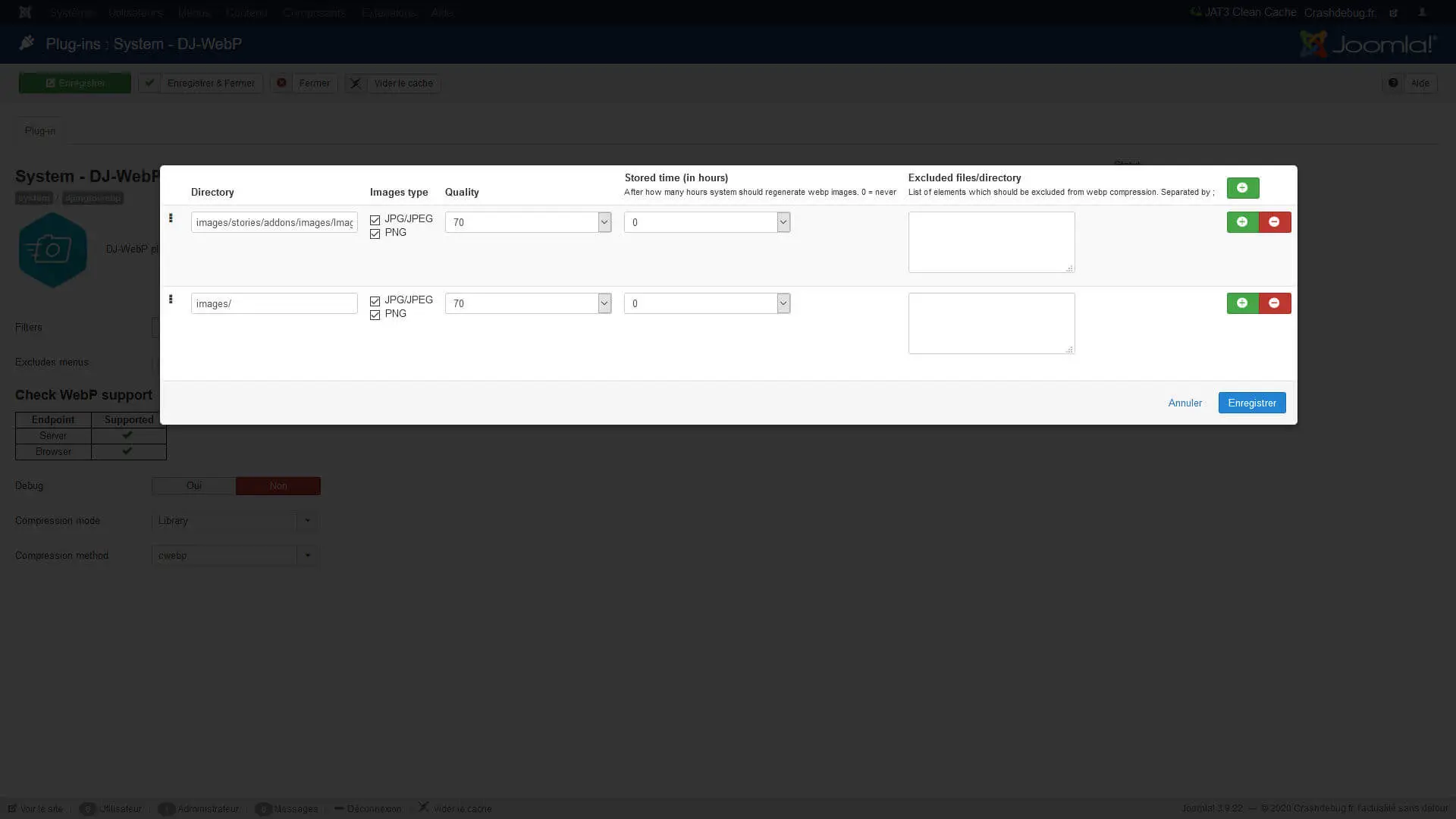Screen dimensions: 1456x819
Task: Click the Excluded files textarea for the images/ row
Action: 991,323
